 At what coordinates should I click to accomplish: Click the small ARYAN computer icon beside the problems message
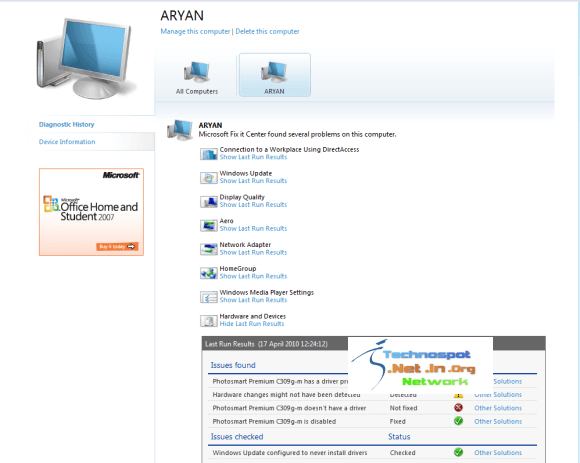click(x=180, y=130)
